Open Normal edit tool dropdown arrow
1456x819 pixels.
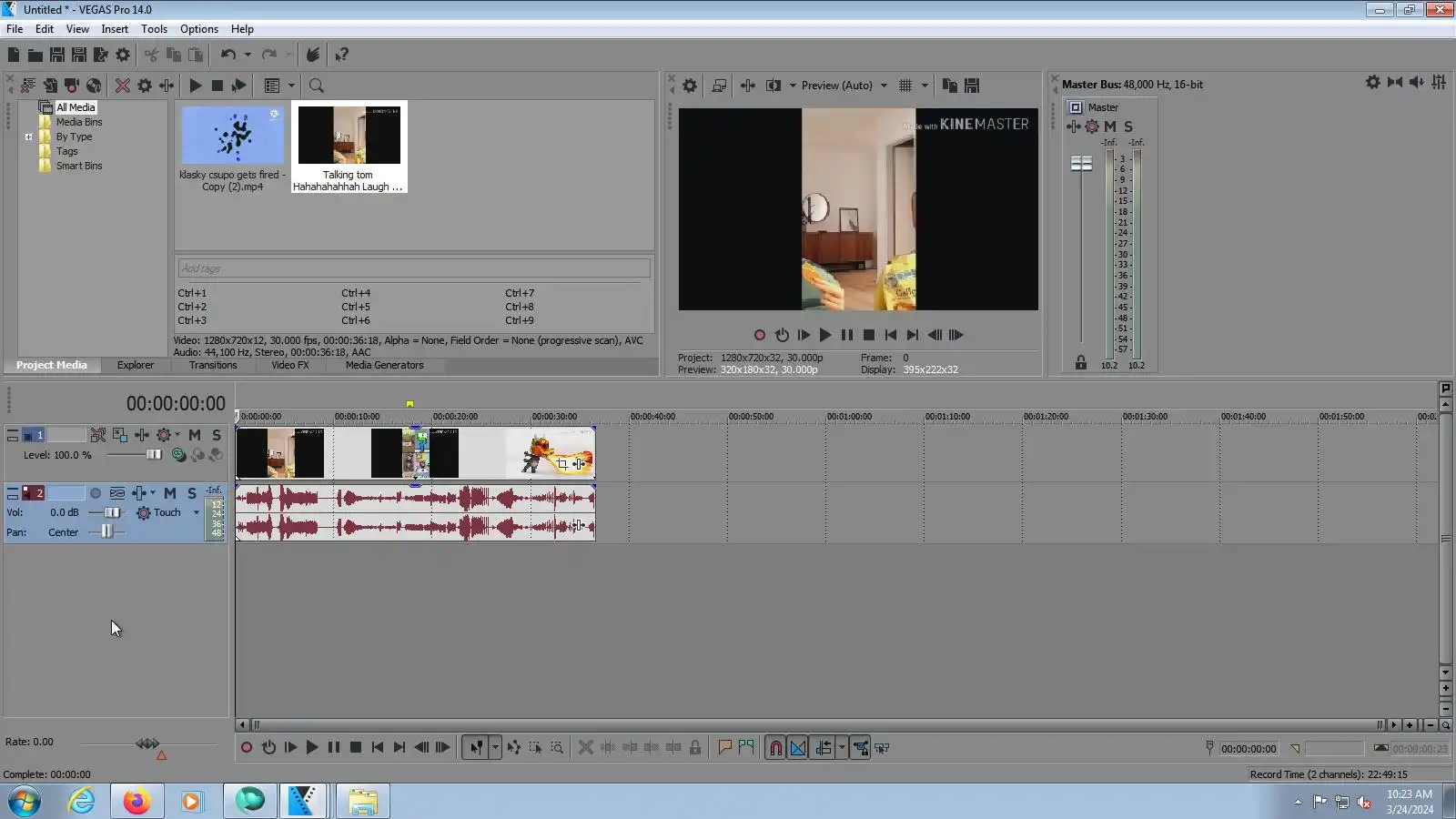(495, 748)
